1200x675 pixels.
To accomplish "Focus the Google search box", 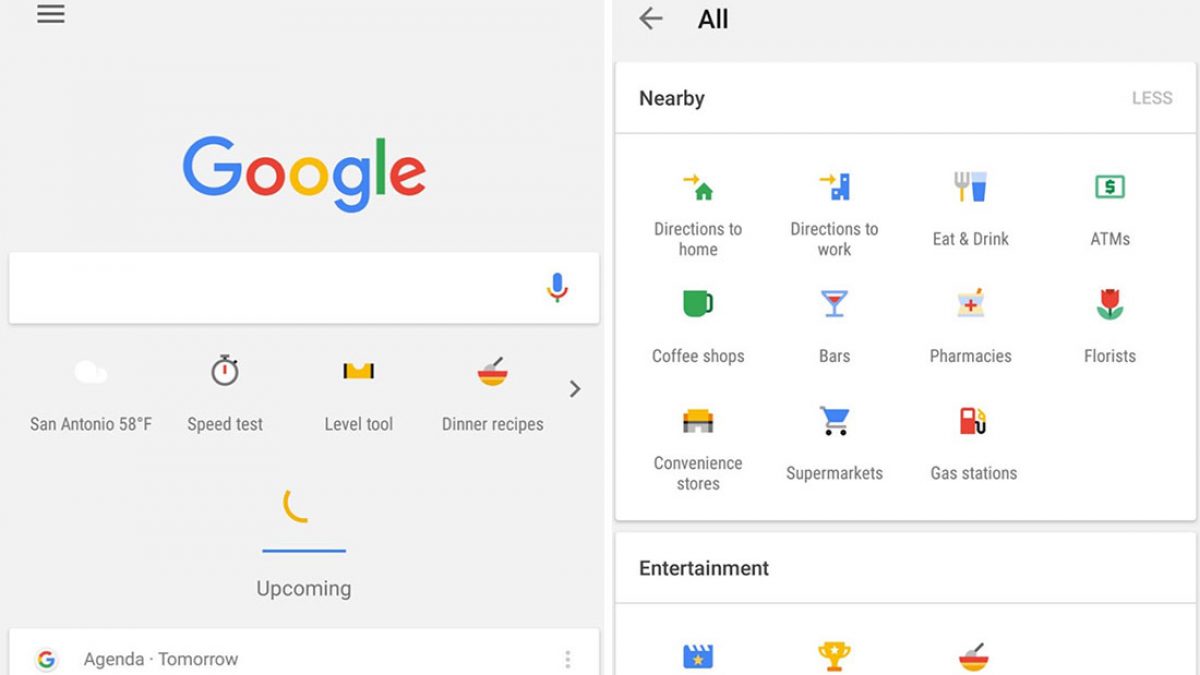I will coord(304,288).
